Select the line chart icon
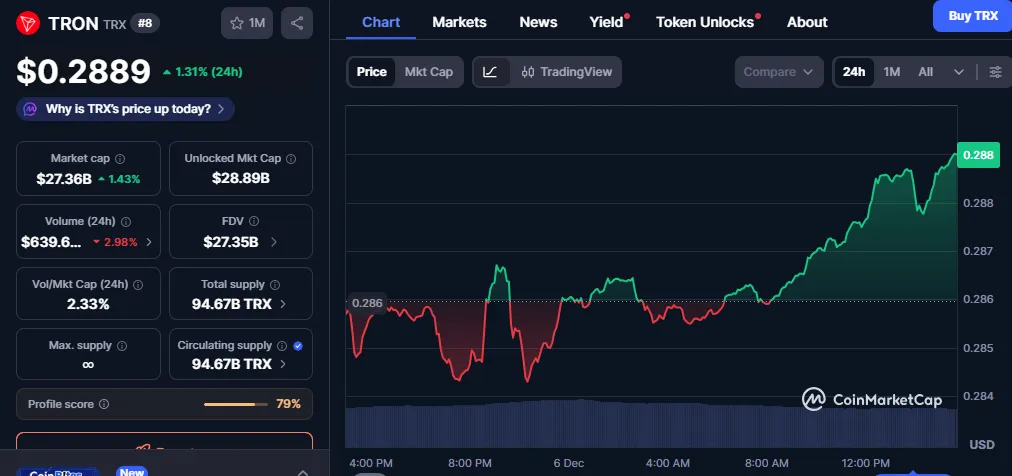The image size is (1012, 476). [491, 72]
